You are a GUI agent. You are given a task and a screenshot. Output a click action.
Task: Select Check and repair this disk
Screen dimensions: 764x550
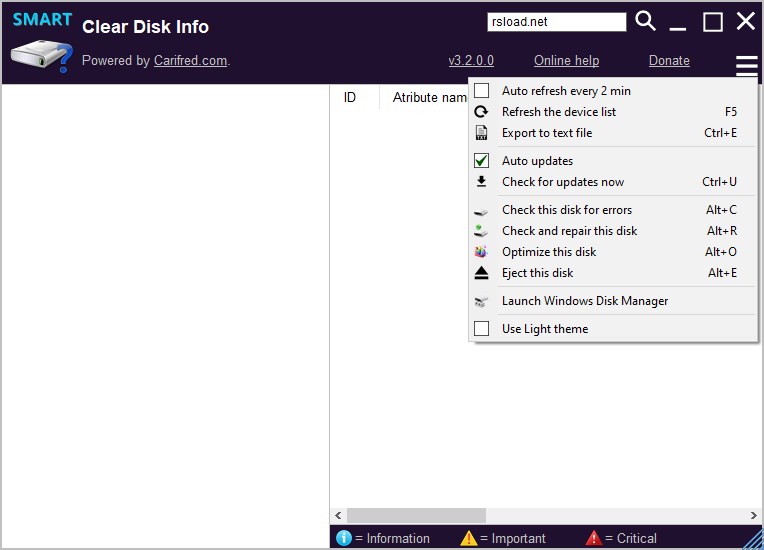[x=613, y=231]
